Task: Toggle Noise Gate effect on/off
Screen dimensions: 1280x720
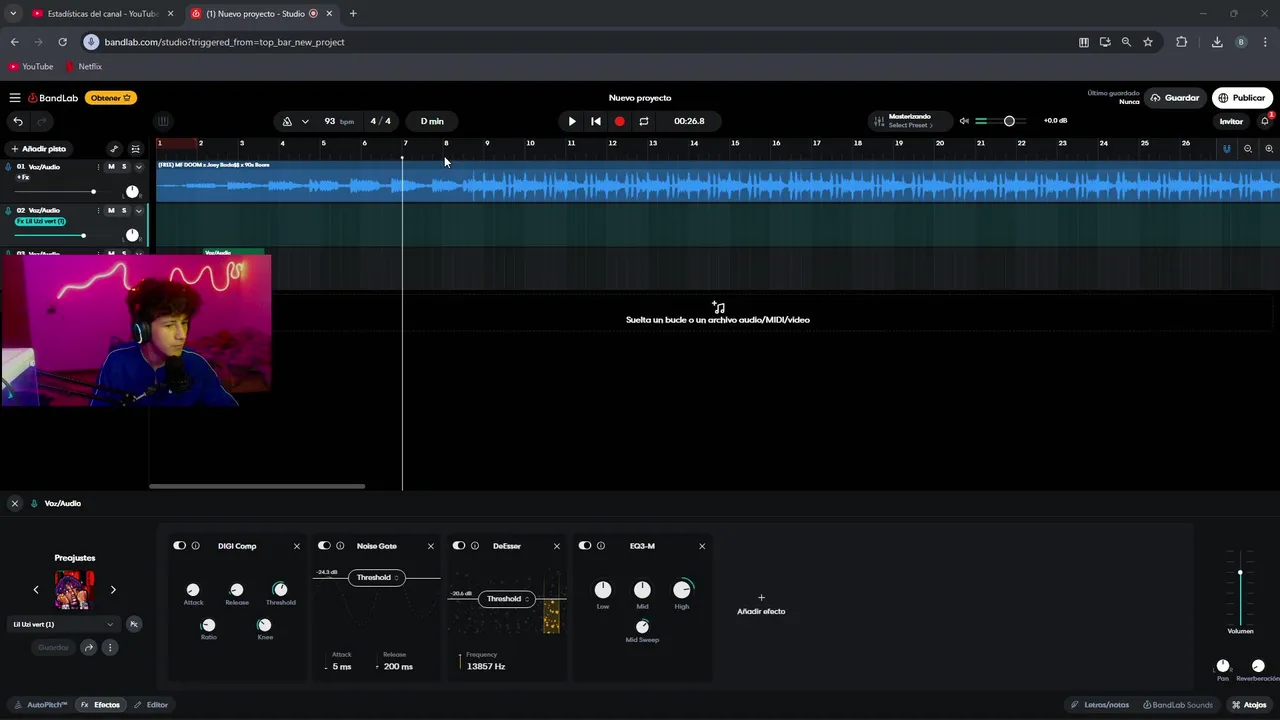Action: [x=324, y=546]
